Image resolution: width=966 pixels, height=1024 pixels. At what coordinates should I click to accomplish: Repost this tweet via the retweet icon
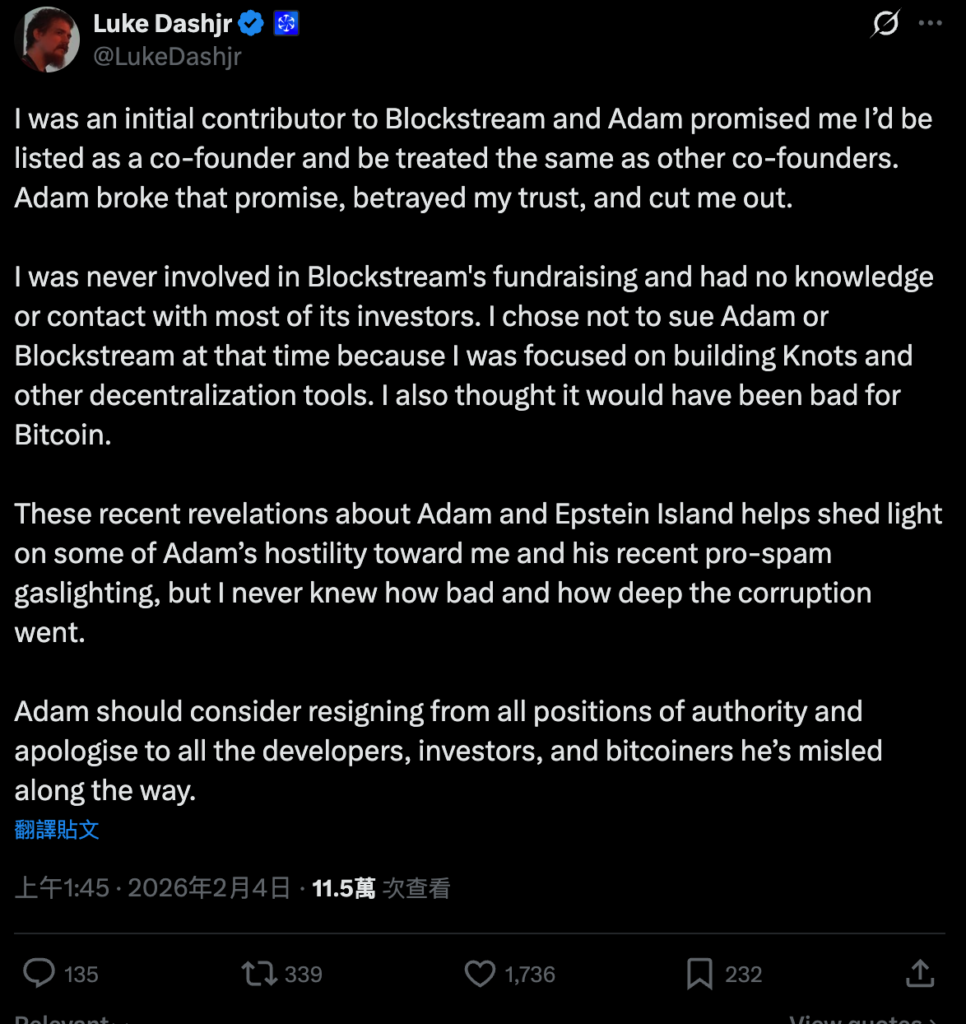(259, 973)
